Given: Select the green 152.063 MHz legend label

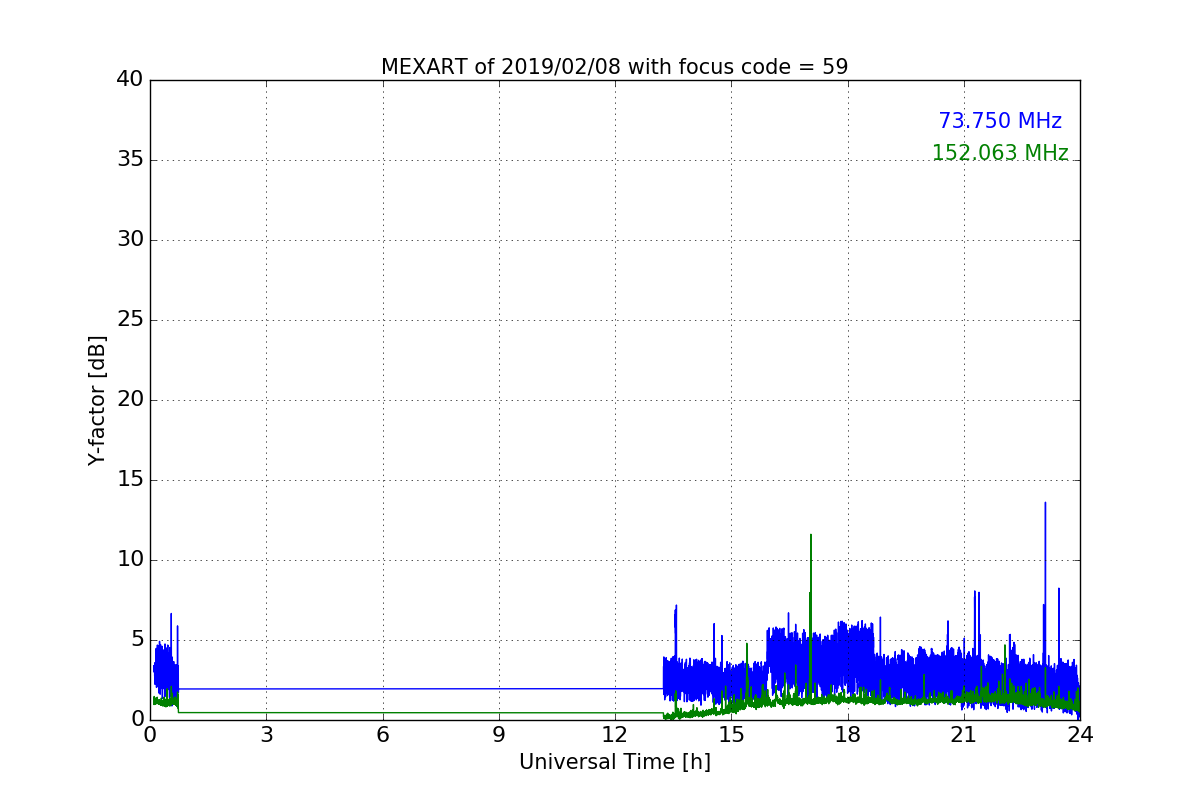Looking at the screenshot, I should (x=1000, y=153).
